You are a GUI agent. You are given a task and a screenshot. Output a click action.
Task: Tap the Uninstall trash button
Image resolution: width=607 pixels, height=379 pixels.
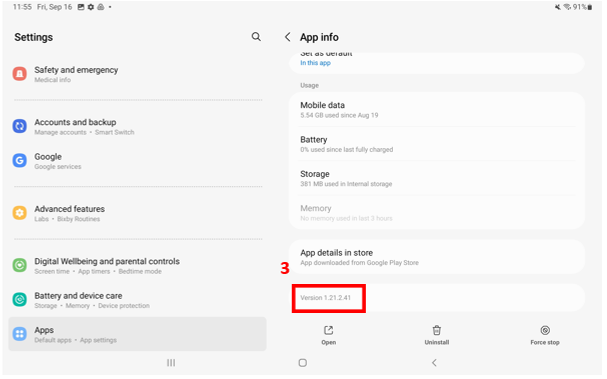pyautogui.click(x=437, y=335)
